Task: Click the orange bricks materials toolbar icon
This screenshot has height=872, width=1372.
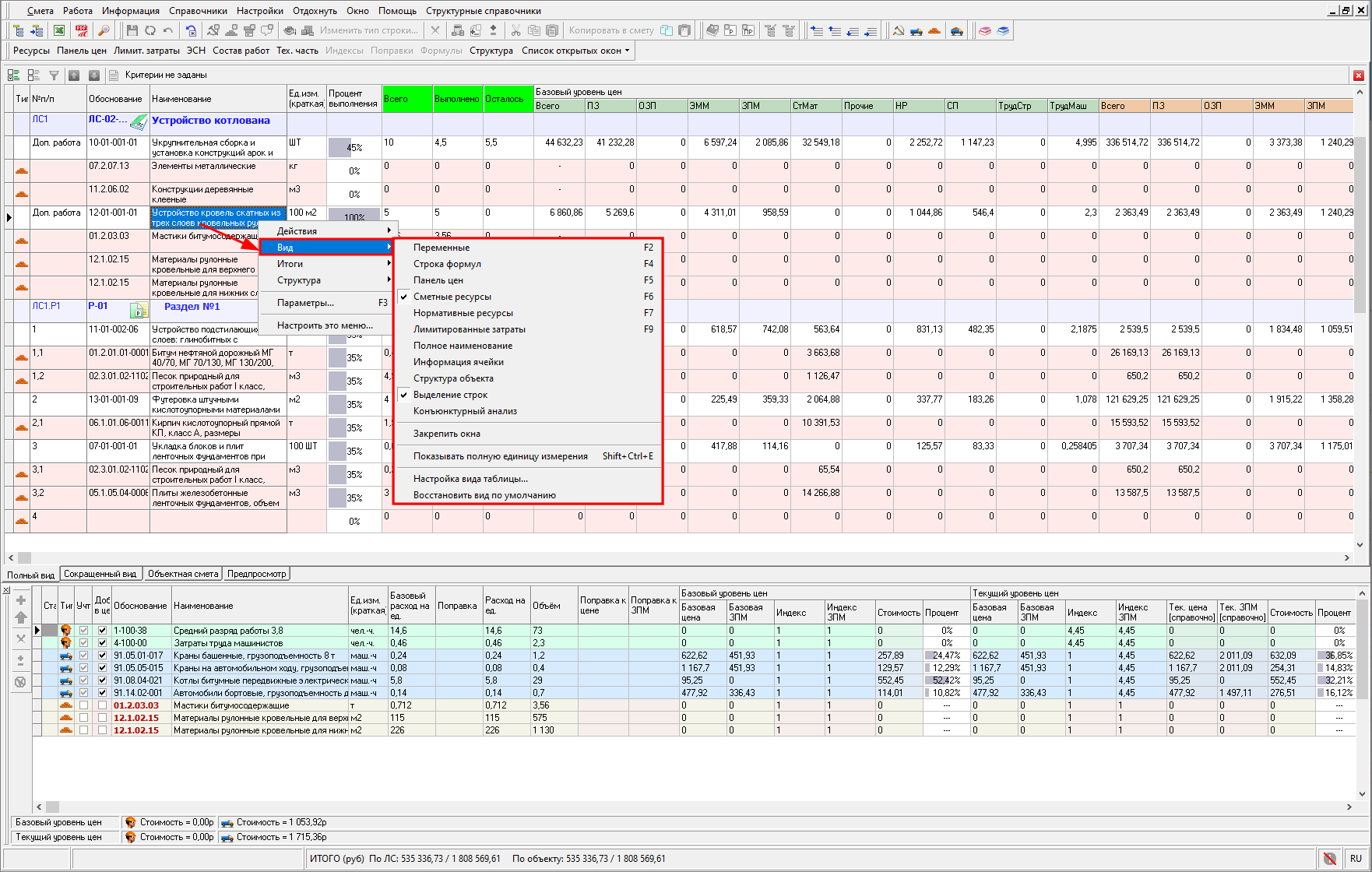Action: pos(934,30)
